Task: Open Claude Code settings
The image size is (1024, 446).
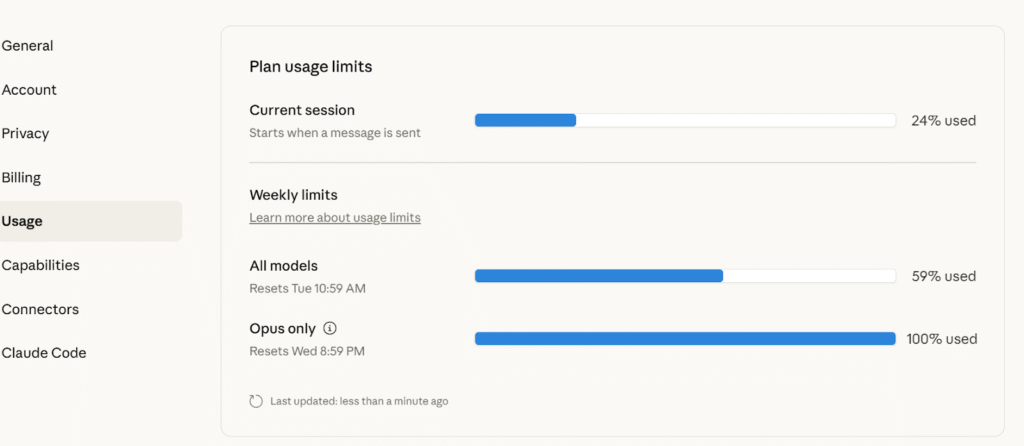Action: 44,353
